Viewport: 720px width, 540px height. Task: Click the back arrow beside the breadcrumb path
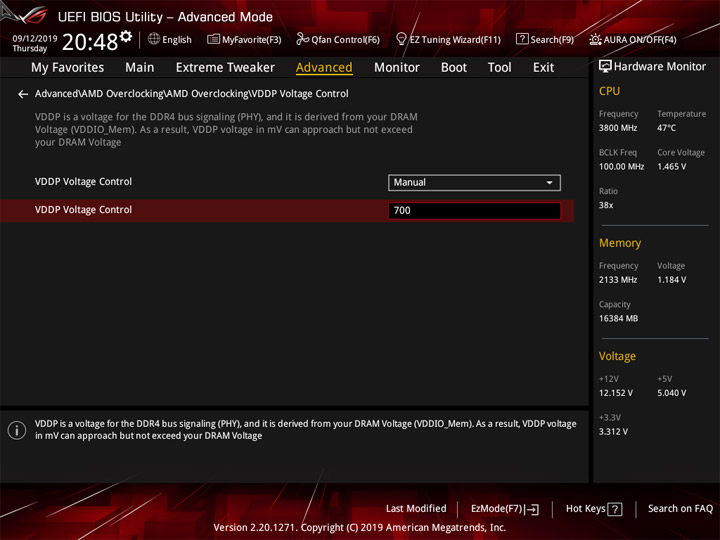pyautogui.click(x=22, y=94)
